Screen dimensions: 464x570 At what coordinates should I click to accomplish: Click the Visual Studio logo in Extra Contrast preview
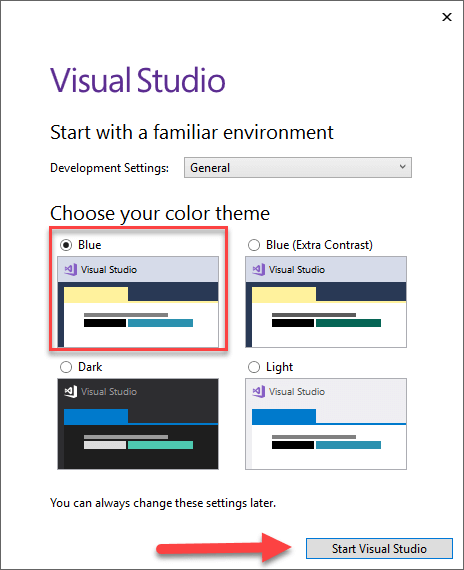coord(259,269)
